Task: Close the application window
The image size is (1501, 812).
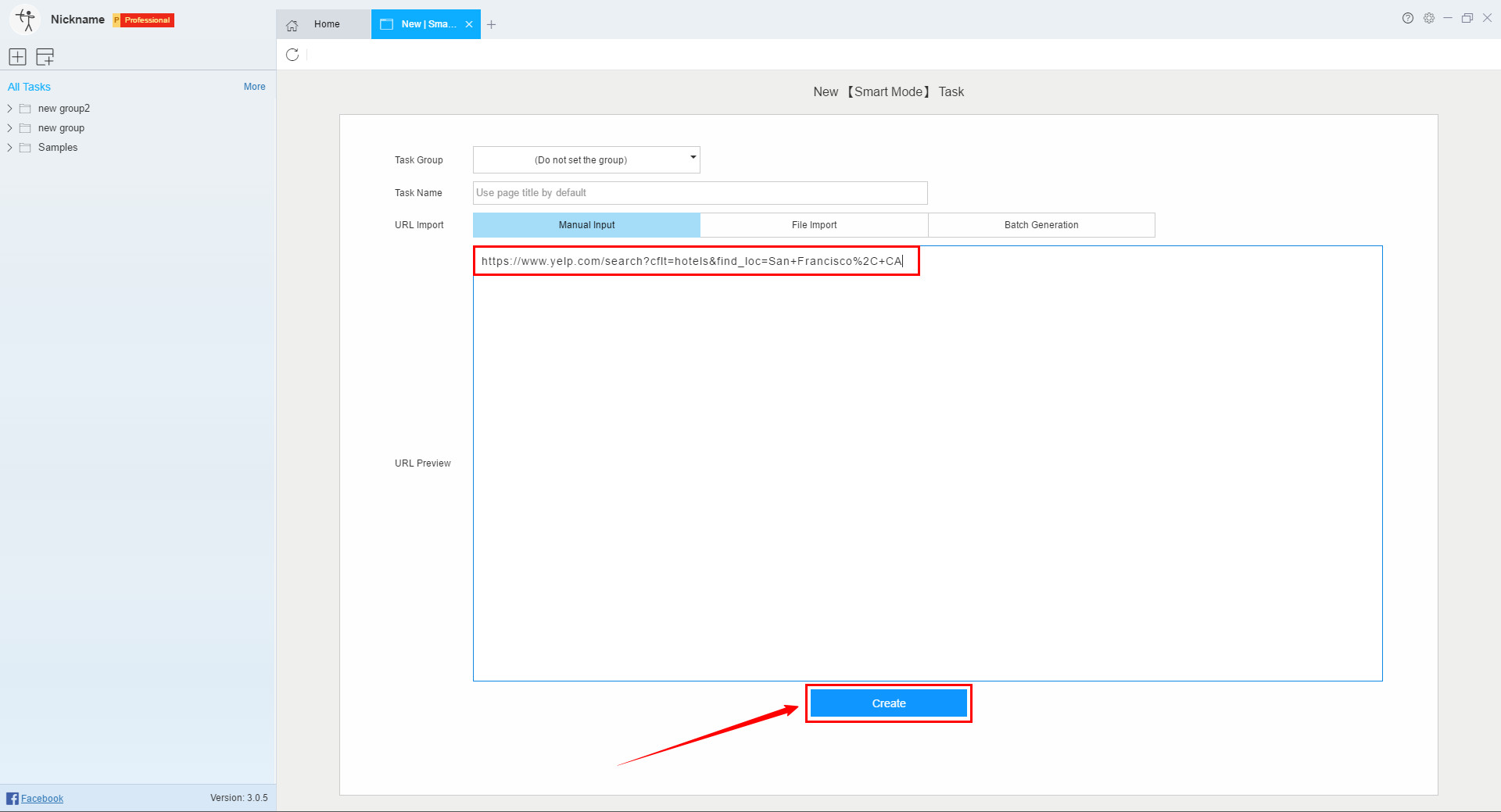Action: coord(1488,18)
